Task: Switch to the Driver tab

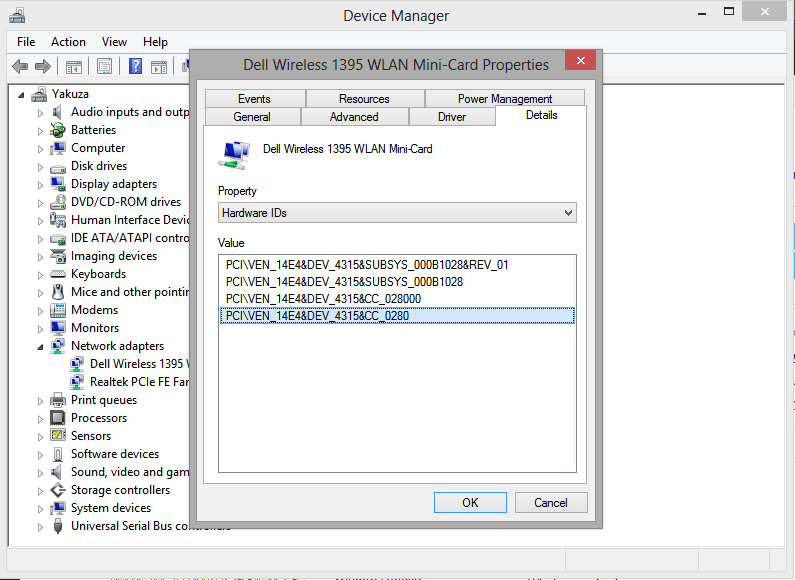Action: click(x=452, y=117)
